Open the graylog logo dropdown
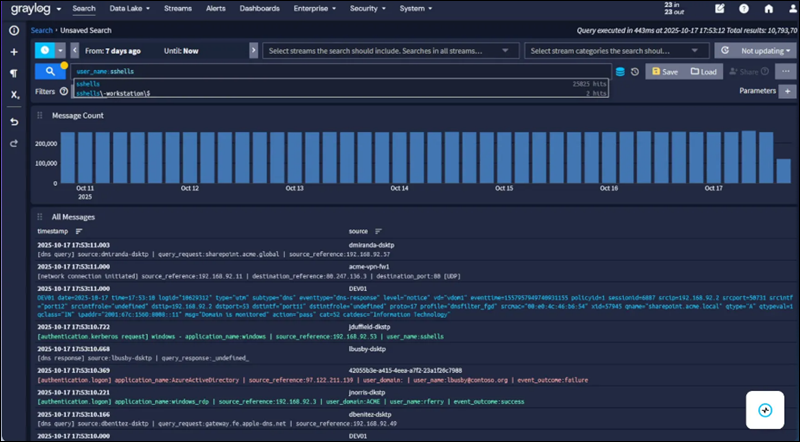This screenshot has height=442, width=800. [36, 9]
